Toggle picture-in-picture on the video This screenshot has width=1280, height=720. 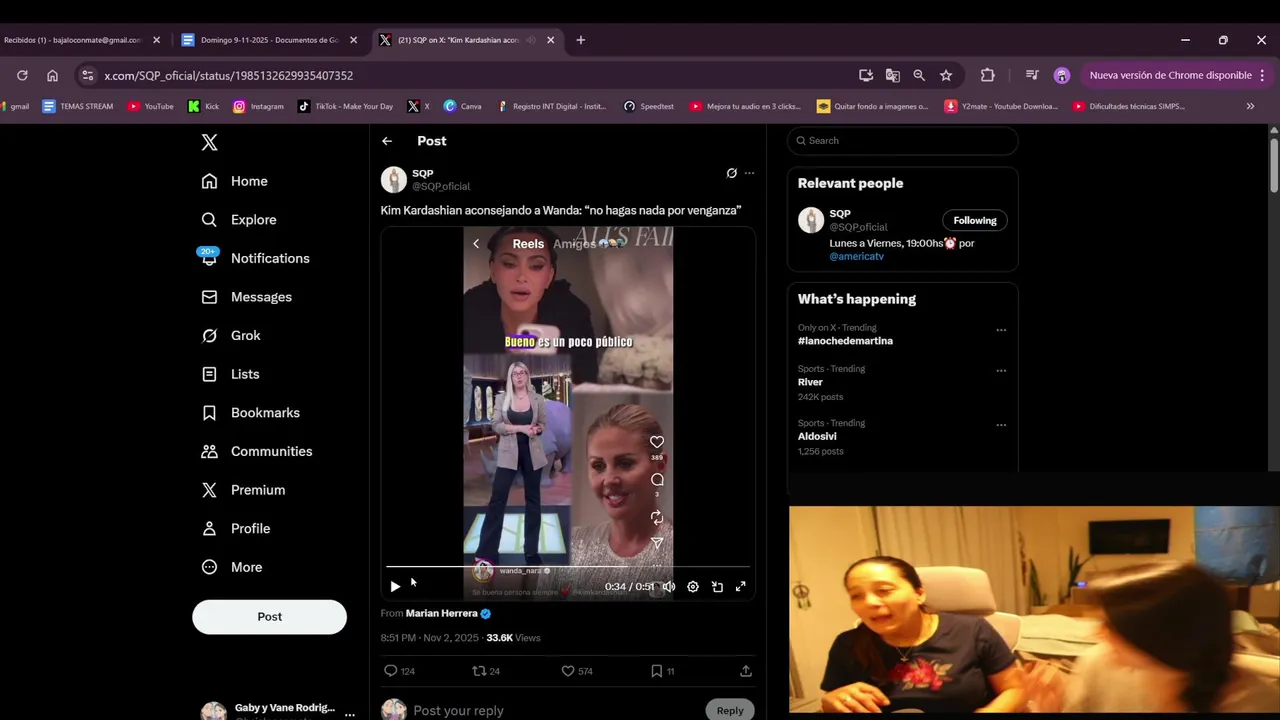click(717, 587)
